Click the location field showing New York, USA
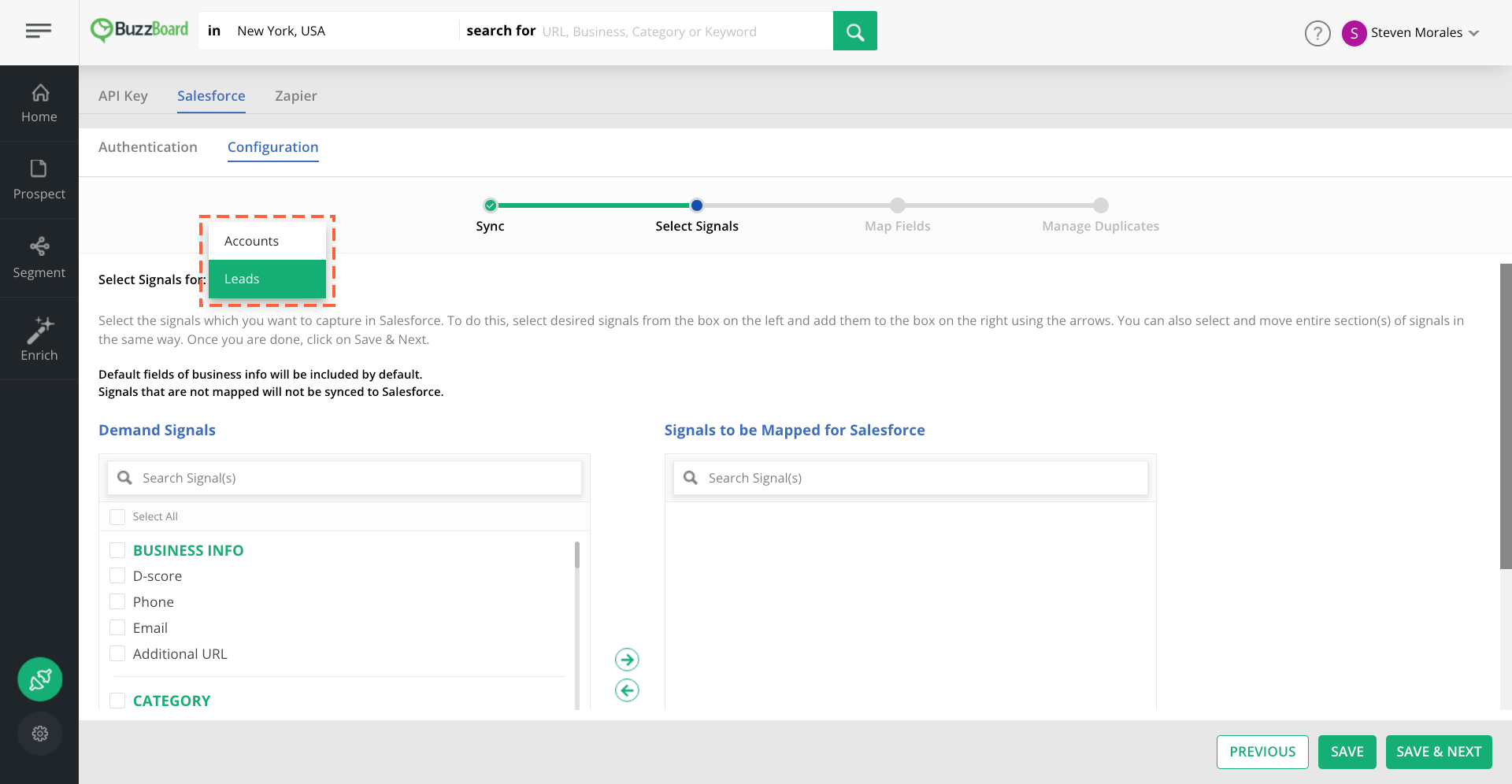 343,31
